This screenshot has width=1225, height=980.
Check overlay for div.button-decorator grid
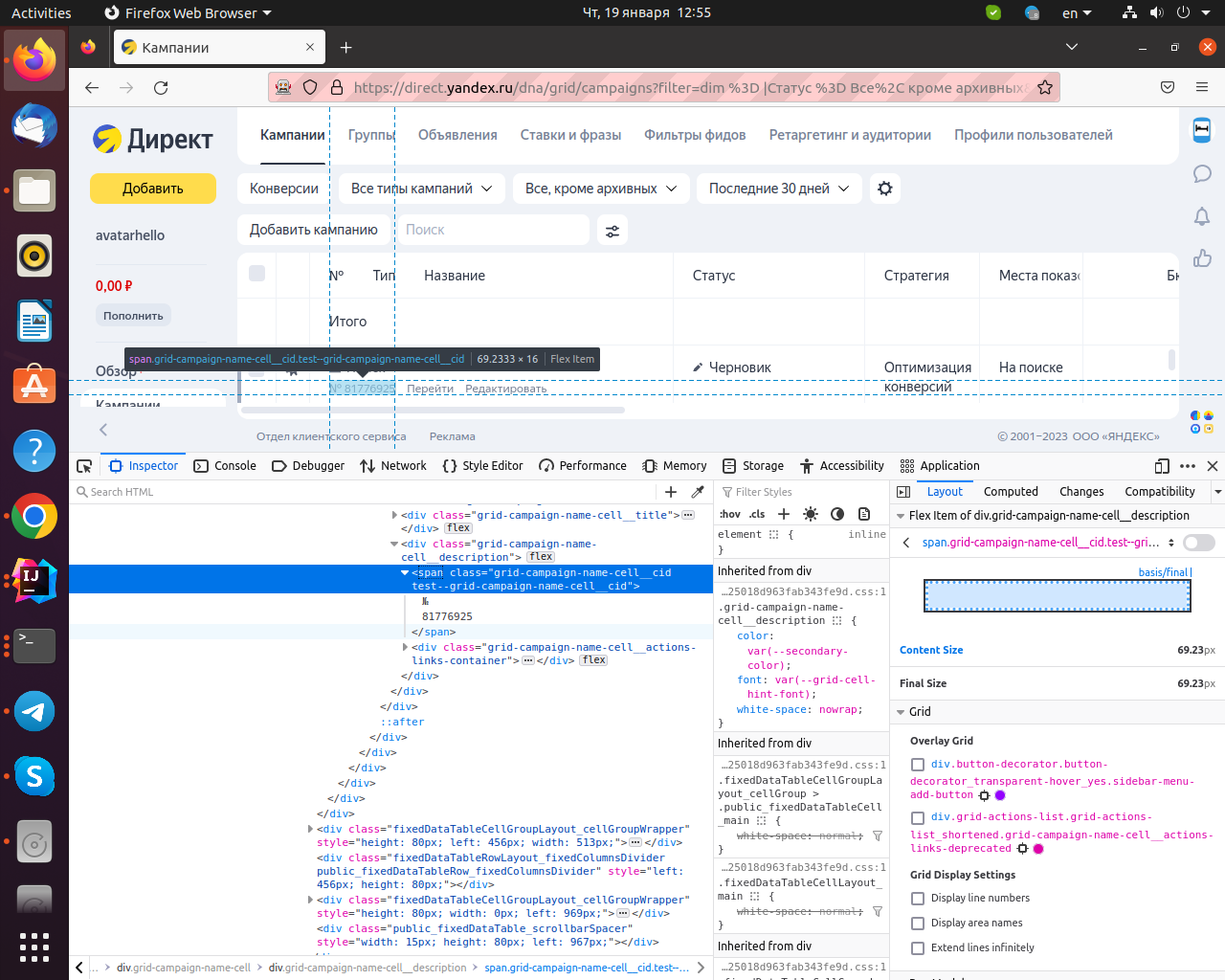[x=918, y=765]
